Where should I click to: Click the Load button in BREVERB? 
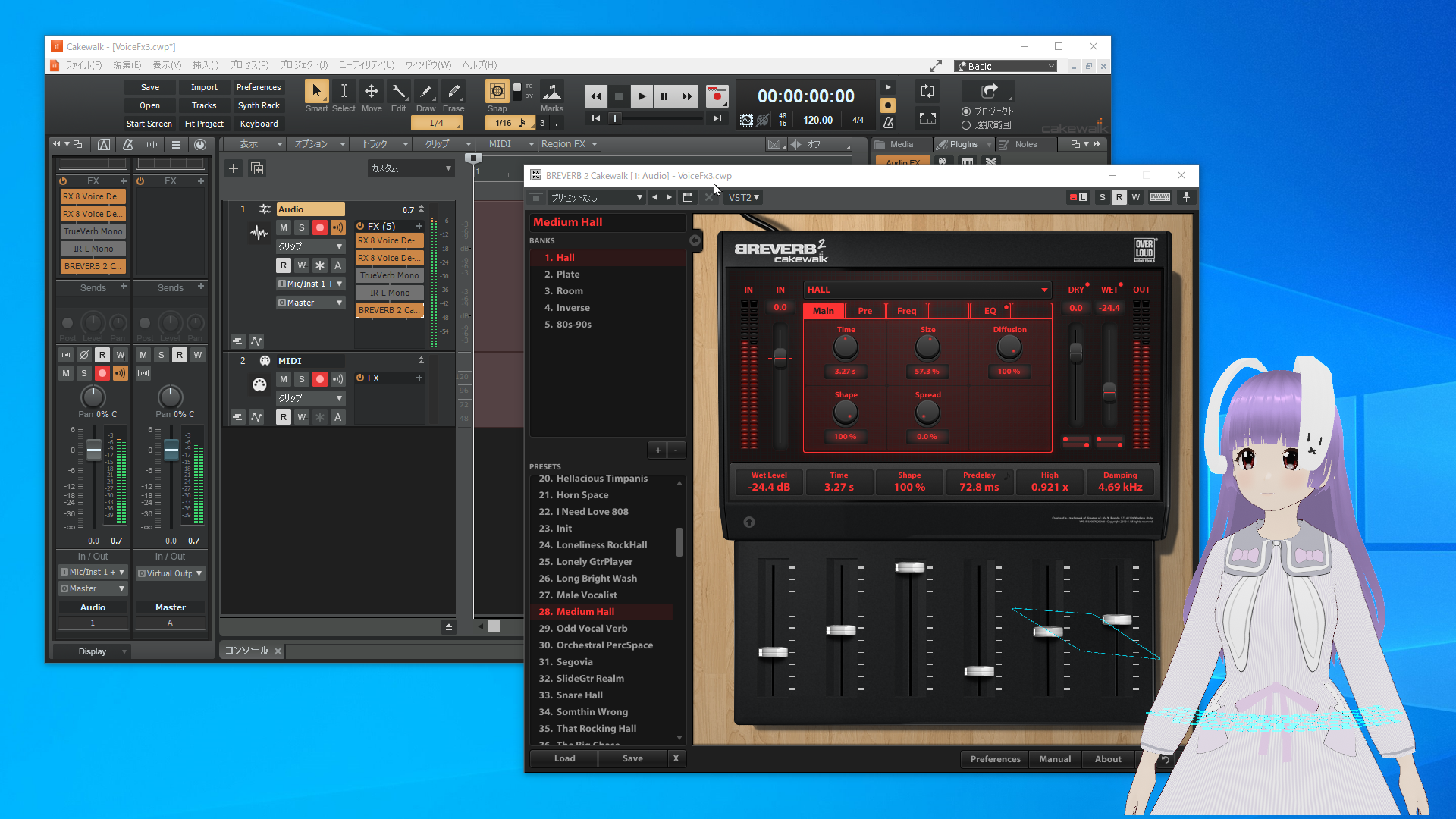tap(564, 758)
